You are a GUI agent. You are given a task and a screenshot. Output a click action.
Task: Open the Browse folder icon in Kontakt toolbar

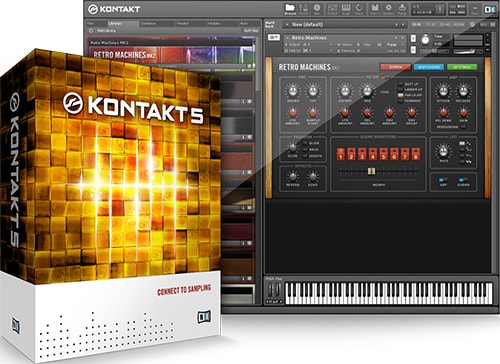click(x=290, y=8)
